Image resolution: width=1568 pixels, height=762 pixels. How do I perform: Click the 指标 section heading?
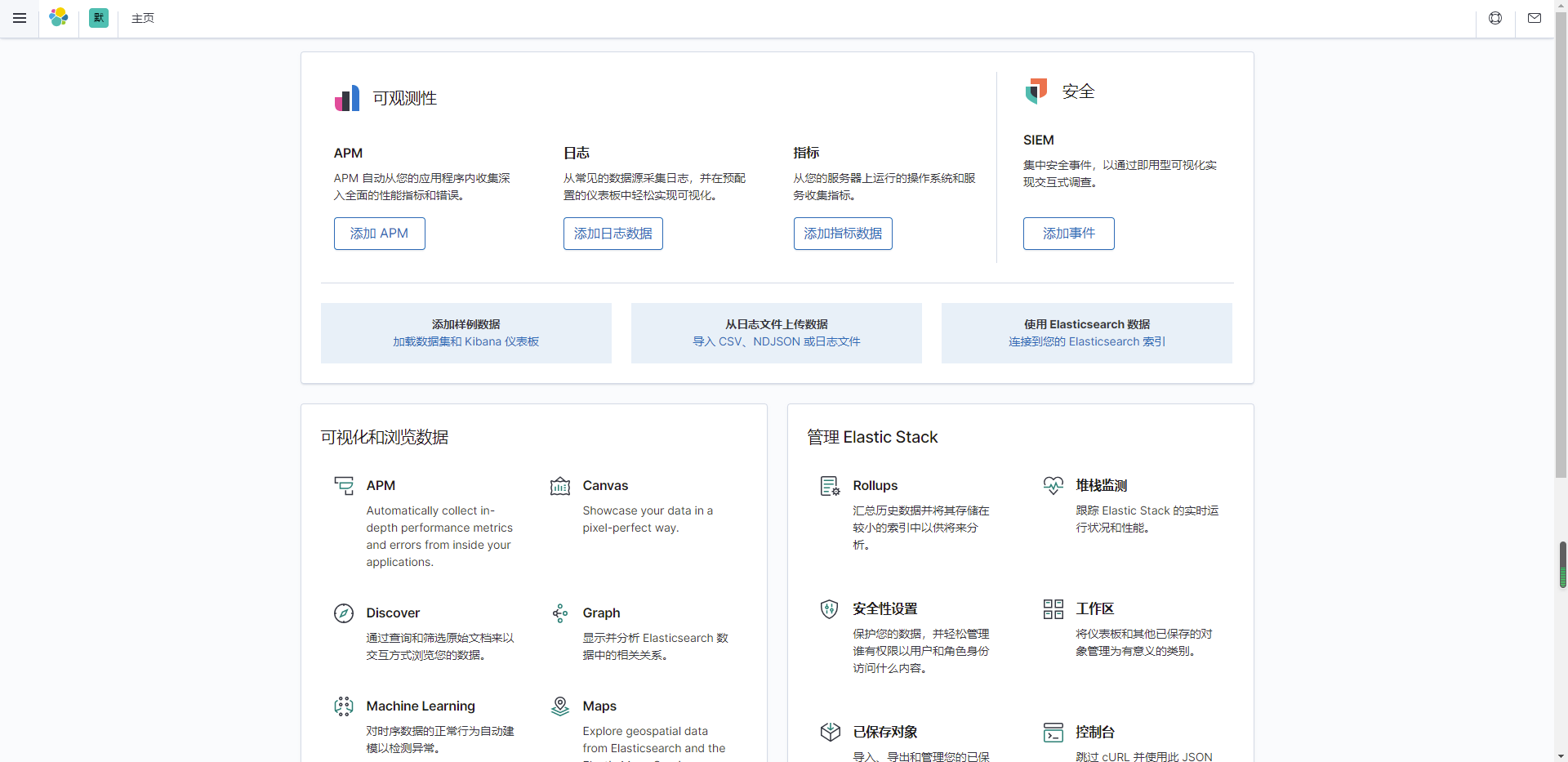click(806, 154)
